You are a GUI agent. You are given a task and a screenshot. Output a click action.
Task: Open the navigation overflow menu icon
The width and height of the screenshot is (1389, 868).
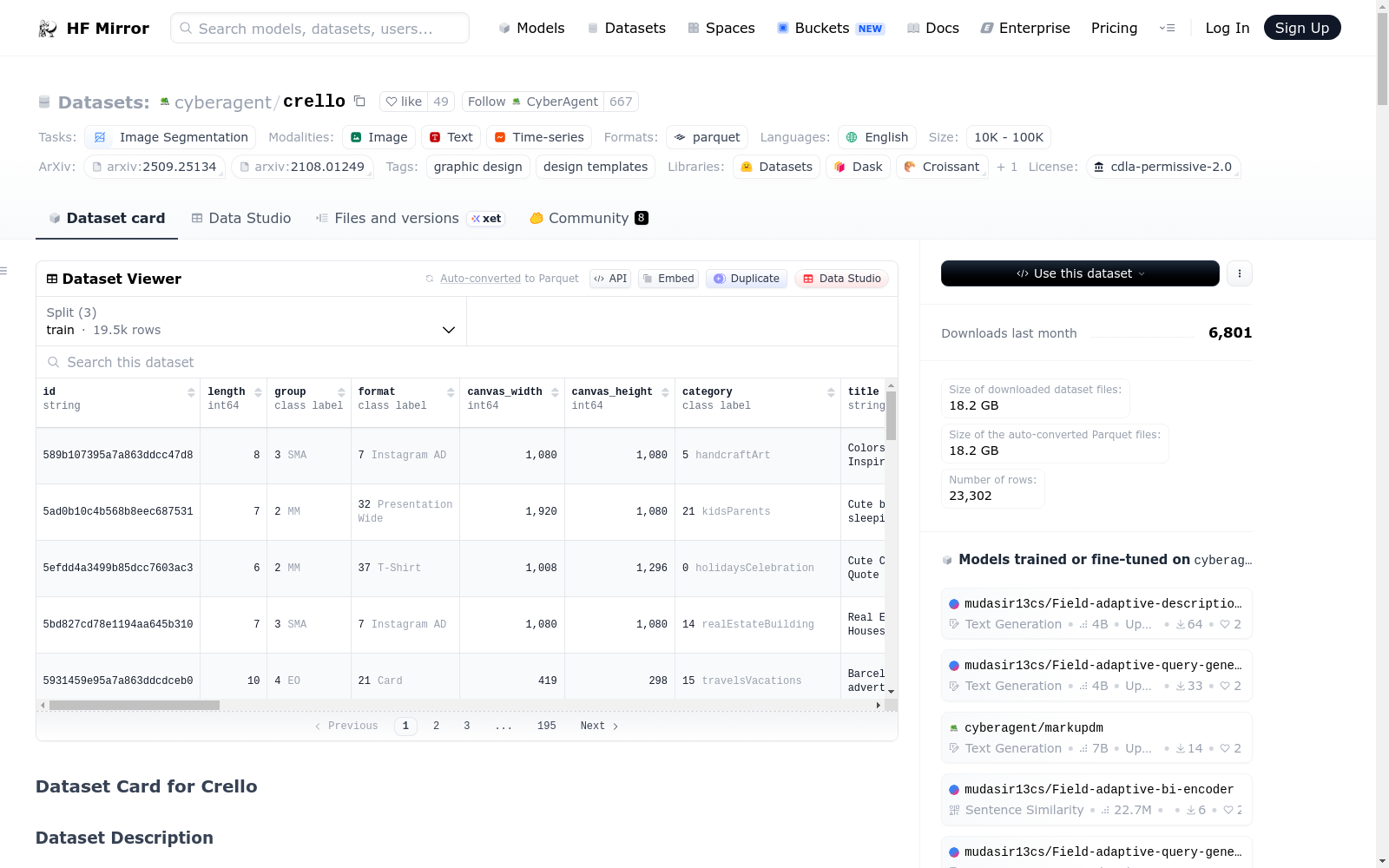tap(1167, 29)
